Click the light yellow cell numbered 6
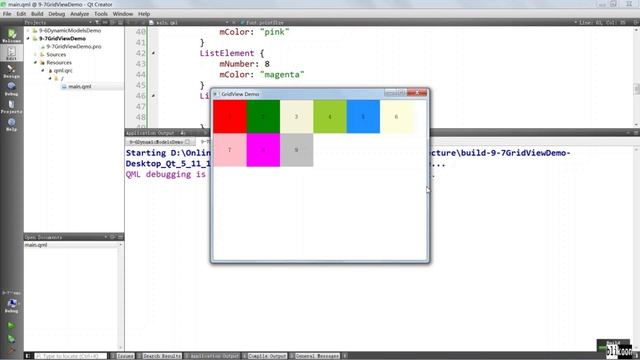The width and height of the screenshot is (640, 360). (x=397, y=117)
